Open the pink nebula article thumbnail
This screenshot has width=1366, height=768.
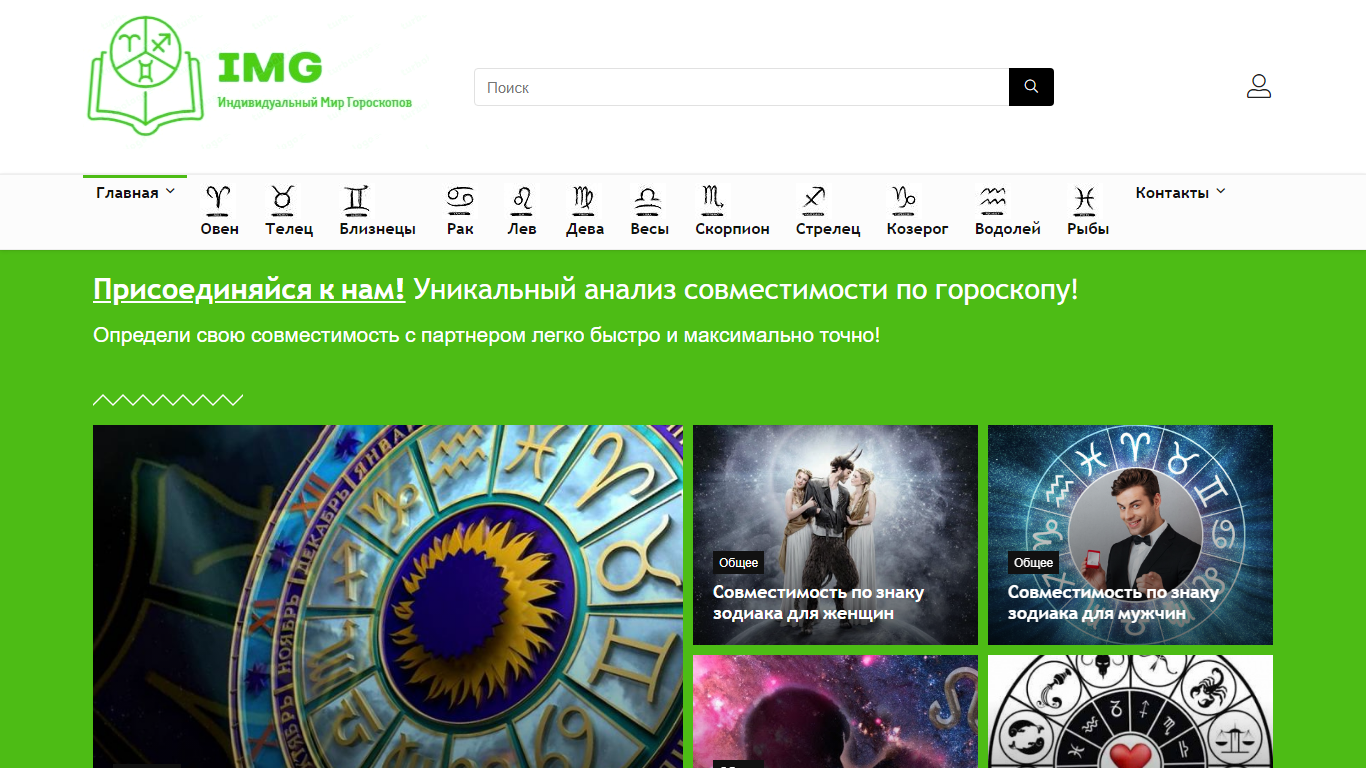[x=835, y=712]
